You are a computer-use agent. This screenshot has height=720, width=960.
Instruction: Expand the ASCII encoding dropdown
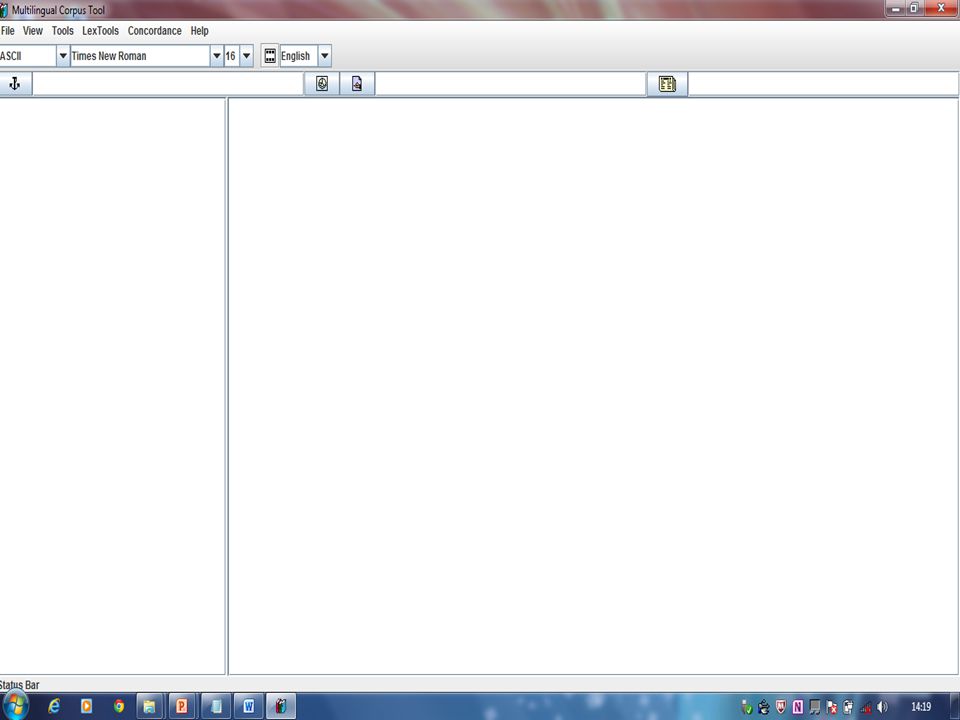[x=62, y=56]
